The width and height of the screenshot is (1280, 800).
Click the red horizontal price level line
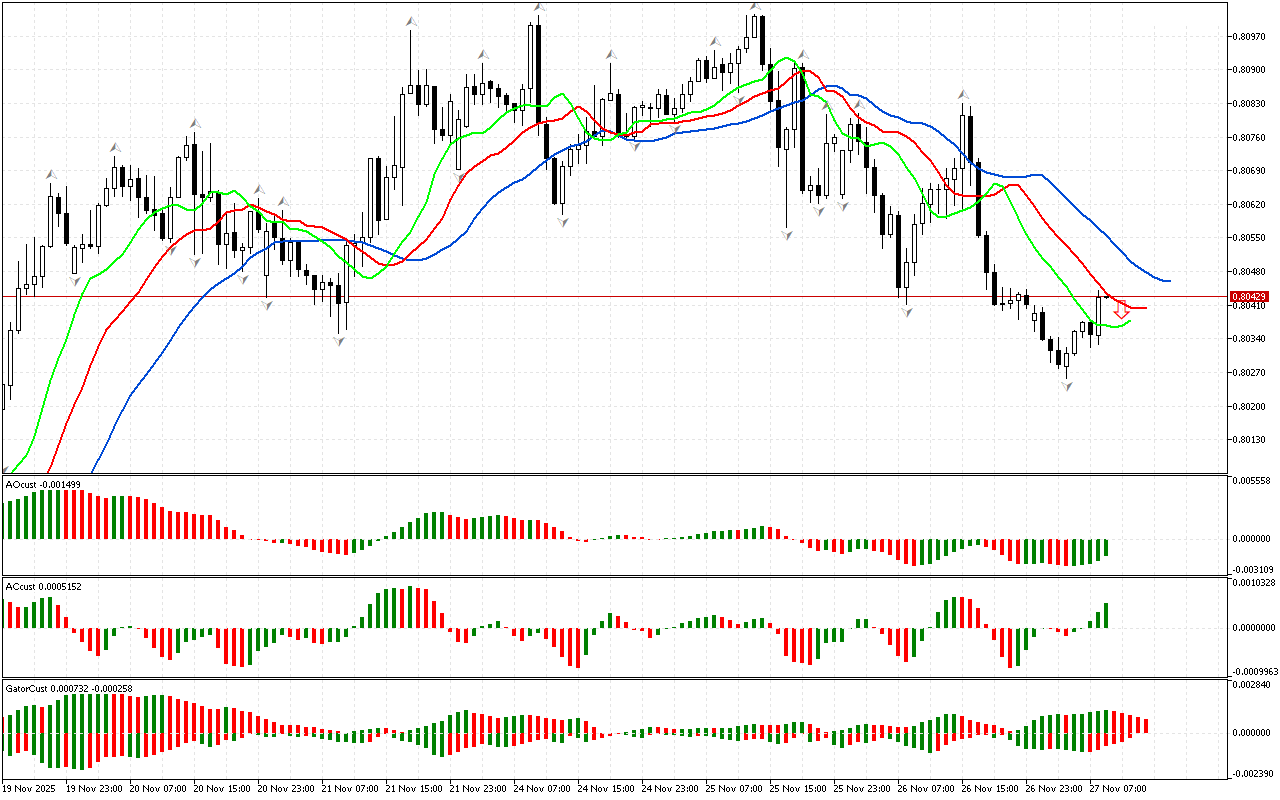pos(600,296)
